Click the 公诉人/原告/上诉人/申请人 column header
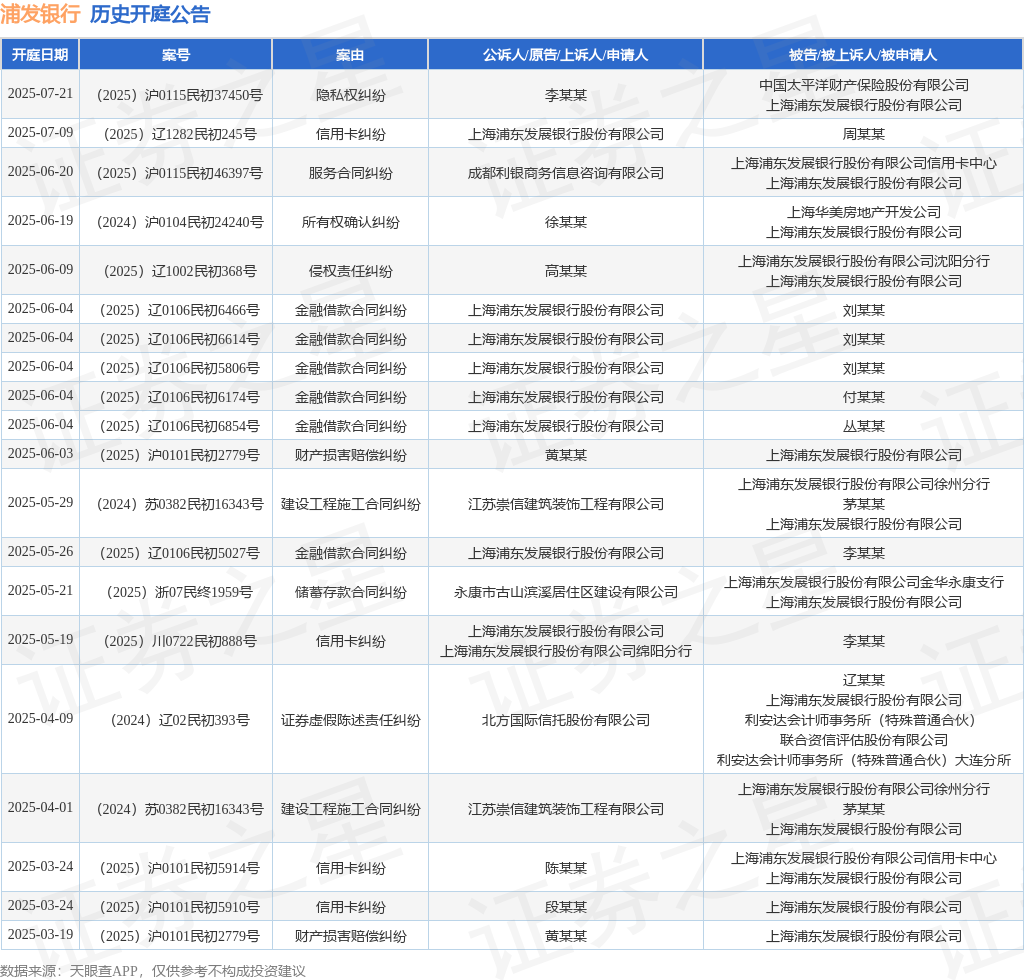1024x980 pixels. point(566,55)
